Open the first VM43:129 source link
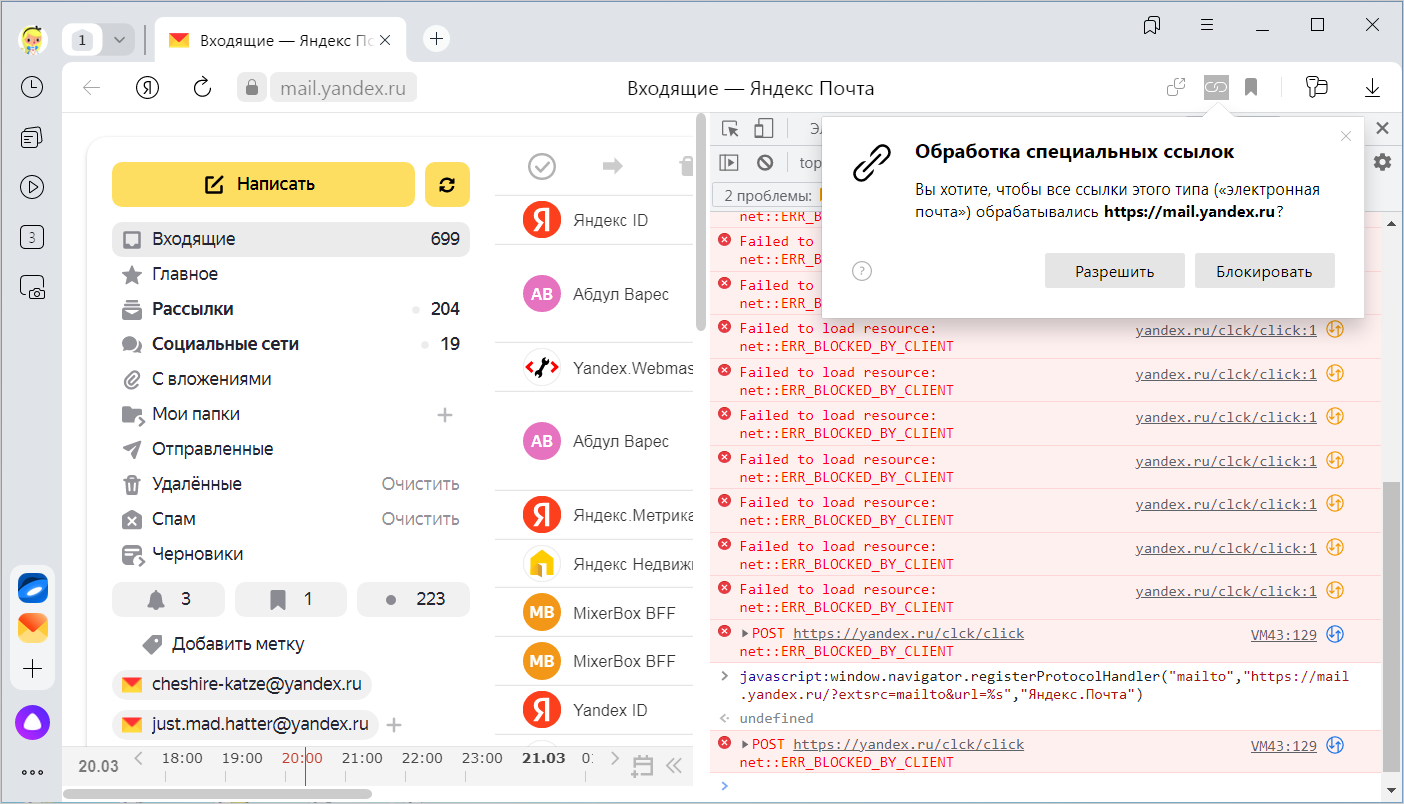The width and height of the screenshot is (1404, 804). coord(1284,634)
